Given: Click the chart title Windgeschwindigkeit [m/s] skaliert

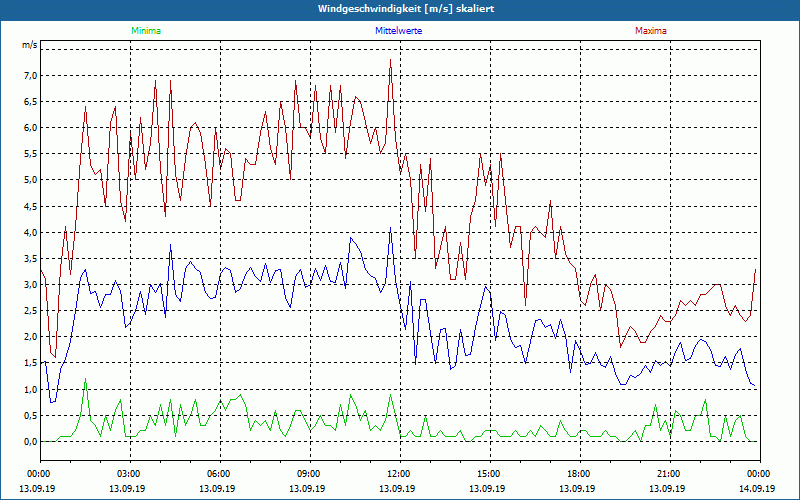Looking at the screenshot, I should 406,9.
